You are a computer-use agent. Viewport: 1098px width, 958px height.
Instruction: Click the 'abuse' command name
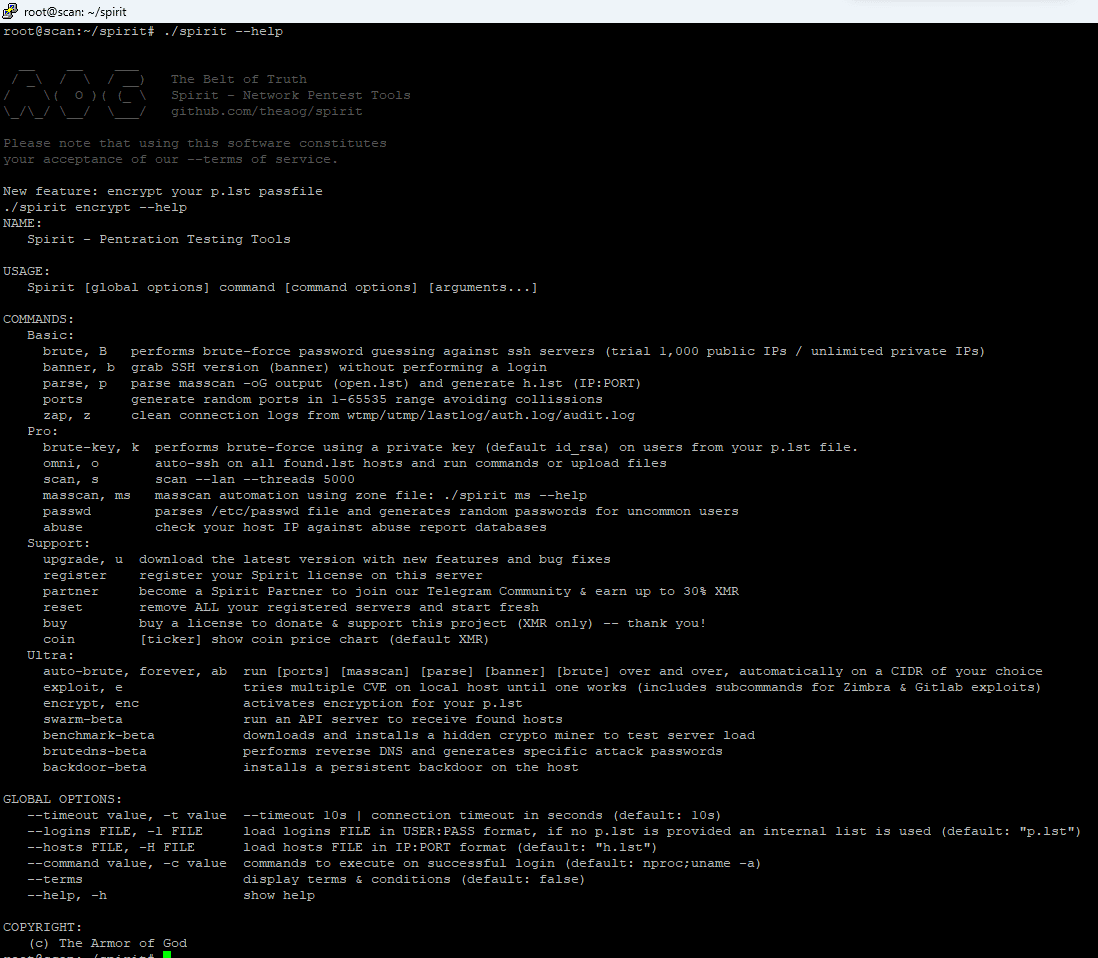pos(62,527)
